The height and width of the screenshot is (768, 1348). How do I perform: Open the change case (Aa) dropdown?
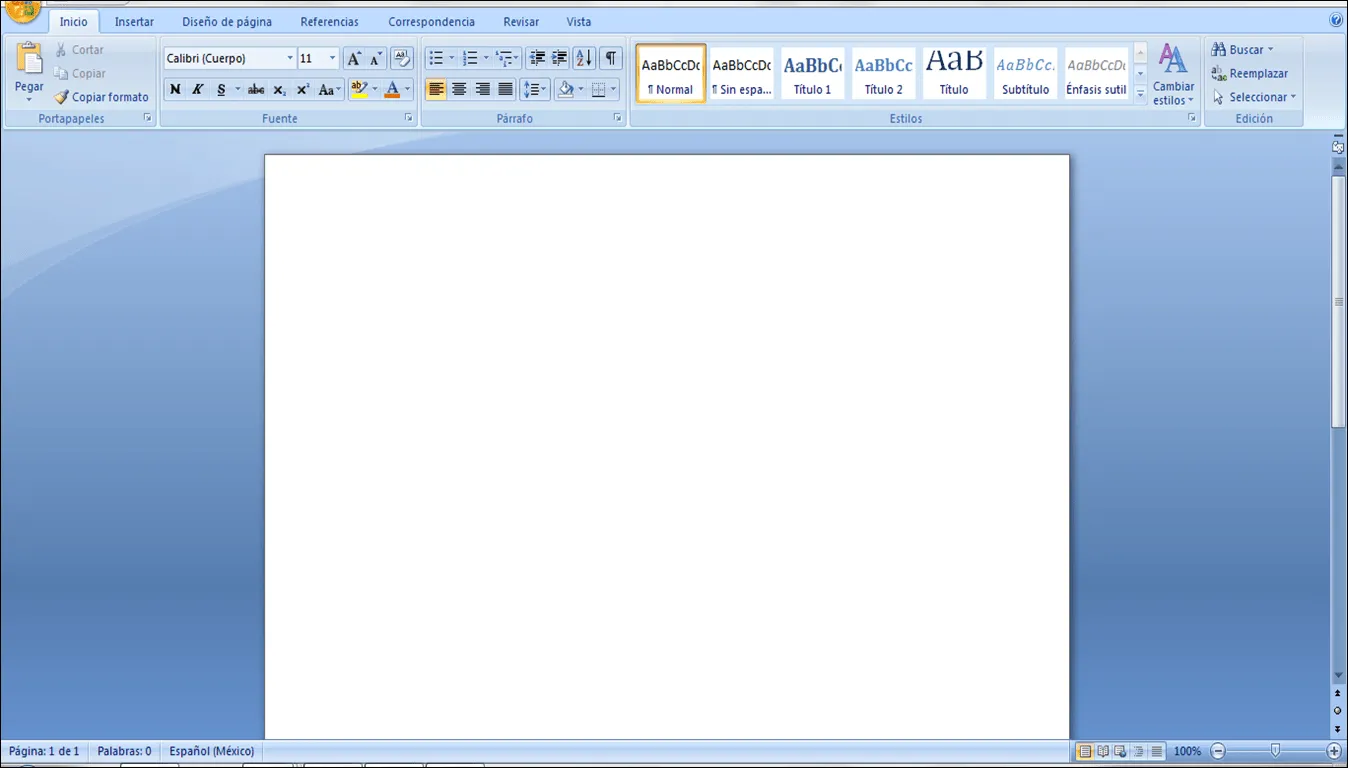[329, 90]
